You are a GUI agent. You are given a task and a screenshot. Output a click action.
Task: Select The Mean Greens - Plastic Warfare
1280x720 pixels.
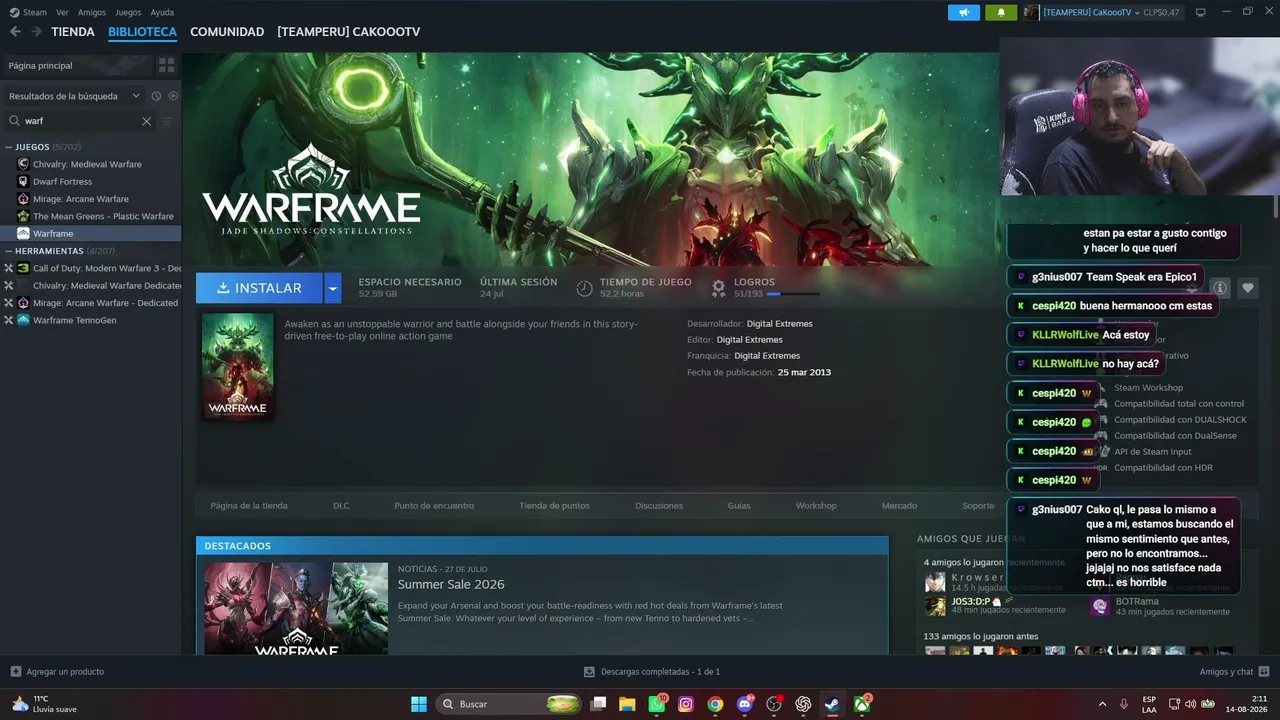click(x=103, y=216)
